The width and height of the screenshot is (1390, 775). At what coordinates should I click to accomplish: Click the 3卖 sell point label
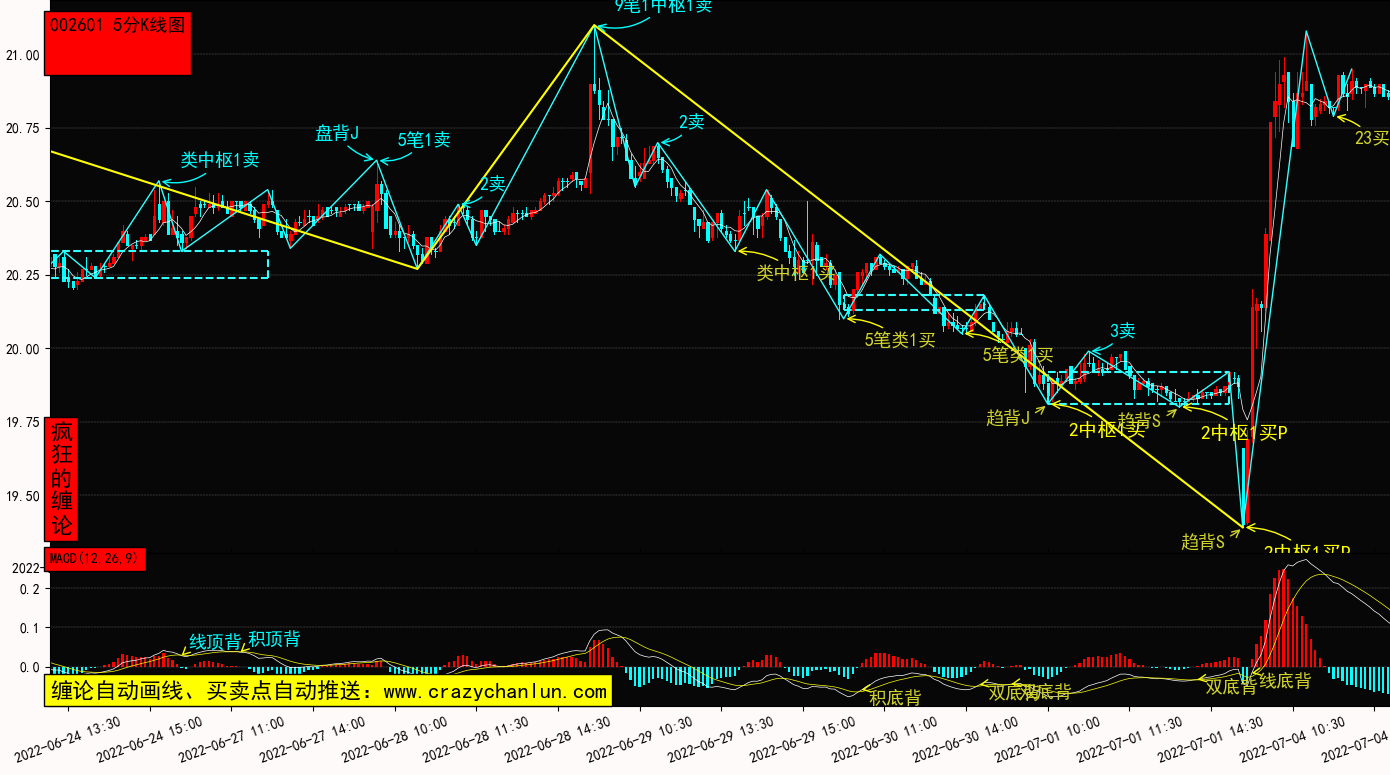[x=1123, y=331]
